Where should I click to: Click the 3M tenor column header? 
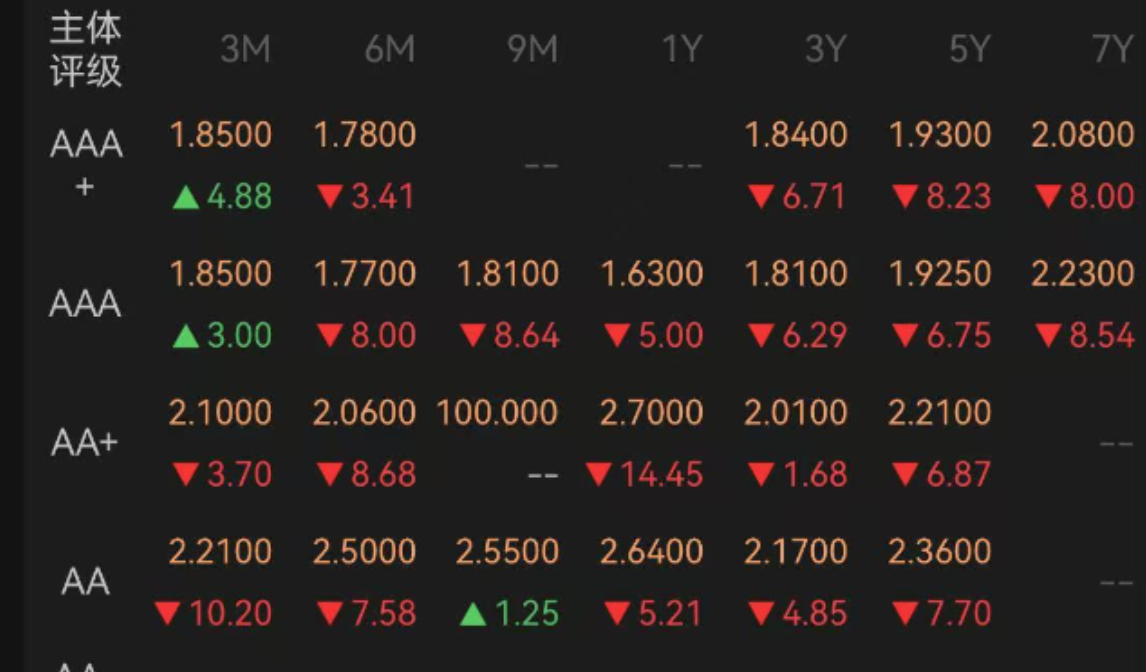pos(245,49)
